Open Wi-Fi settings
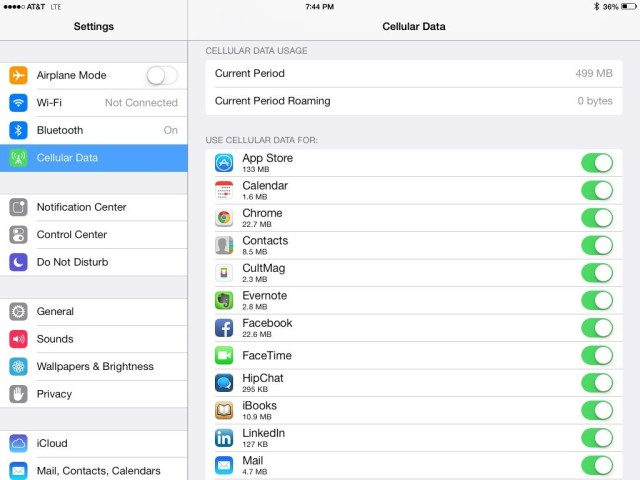Screen dimensions: 640x480 point(94,102)
